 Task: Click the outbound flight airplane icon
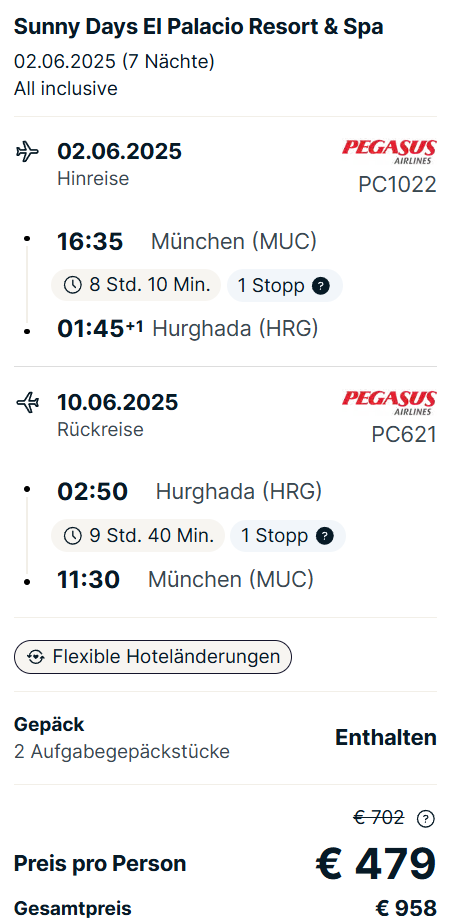(27, 152)
